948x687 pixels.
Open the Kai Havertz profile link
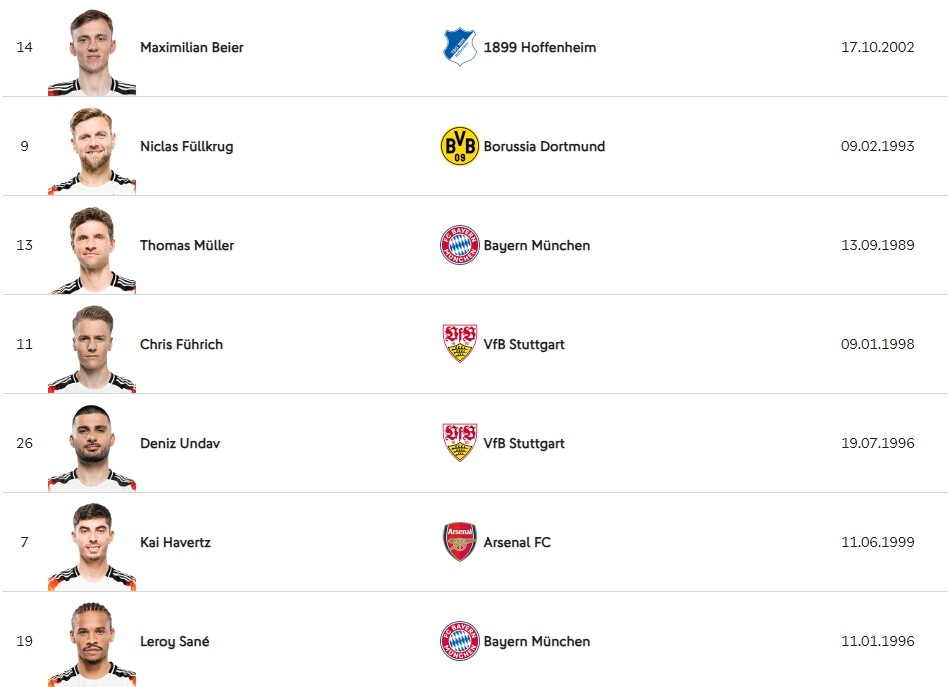175,542
